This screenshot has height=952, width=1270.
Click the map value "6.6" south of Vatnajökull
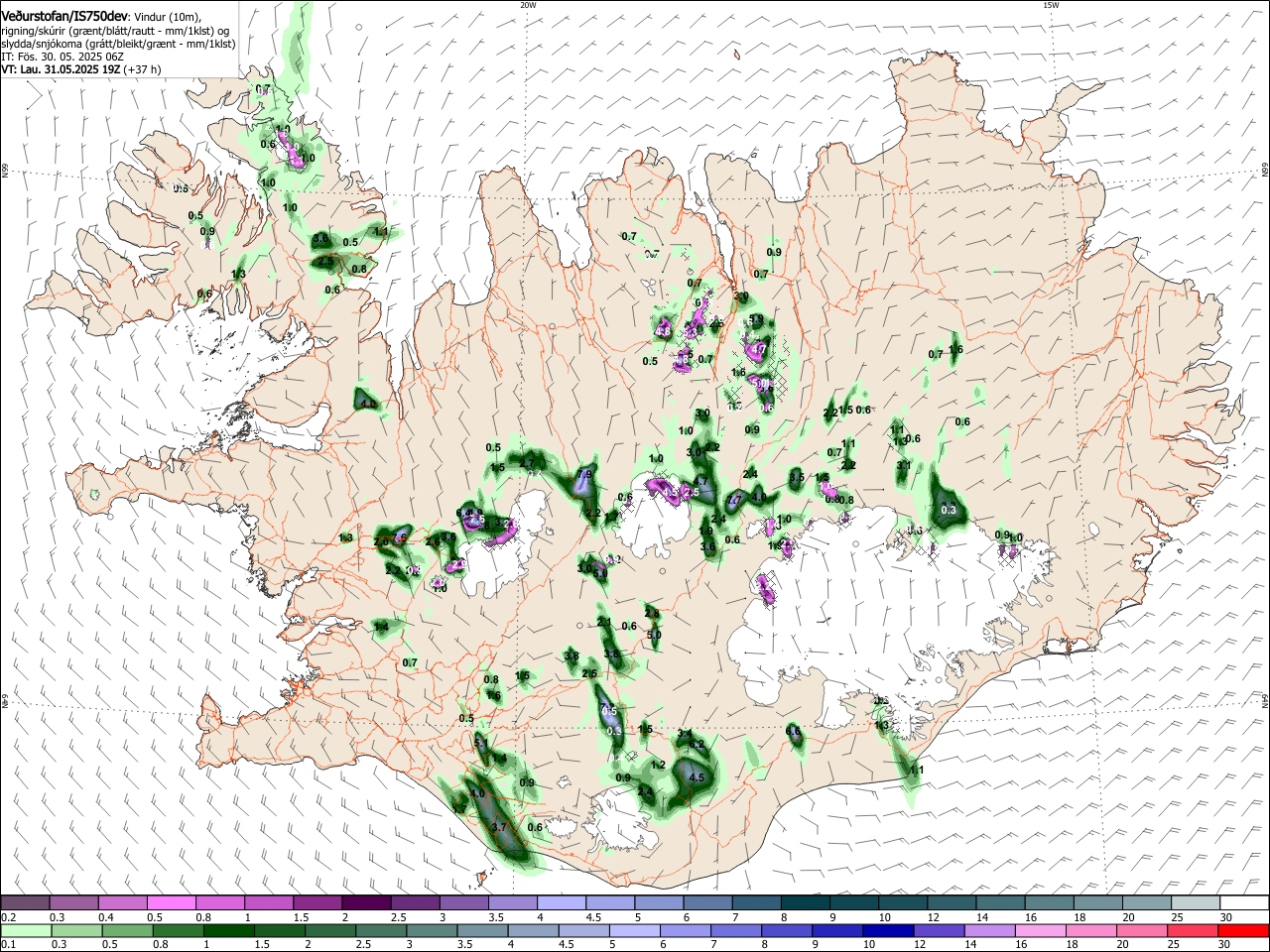794,731
